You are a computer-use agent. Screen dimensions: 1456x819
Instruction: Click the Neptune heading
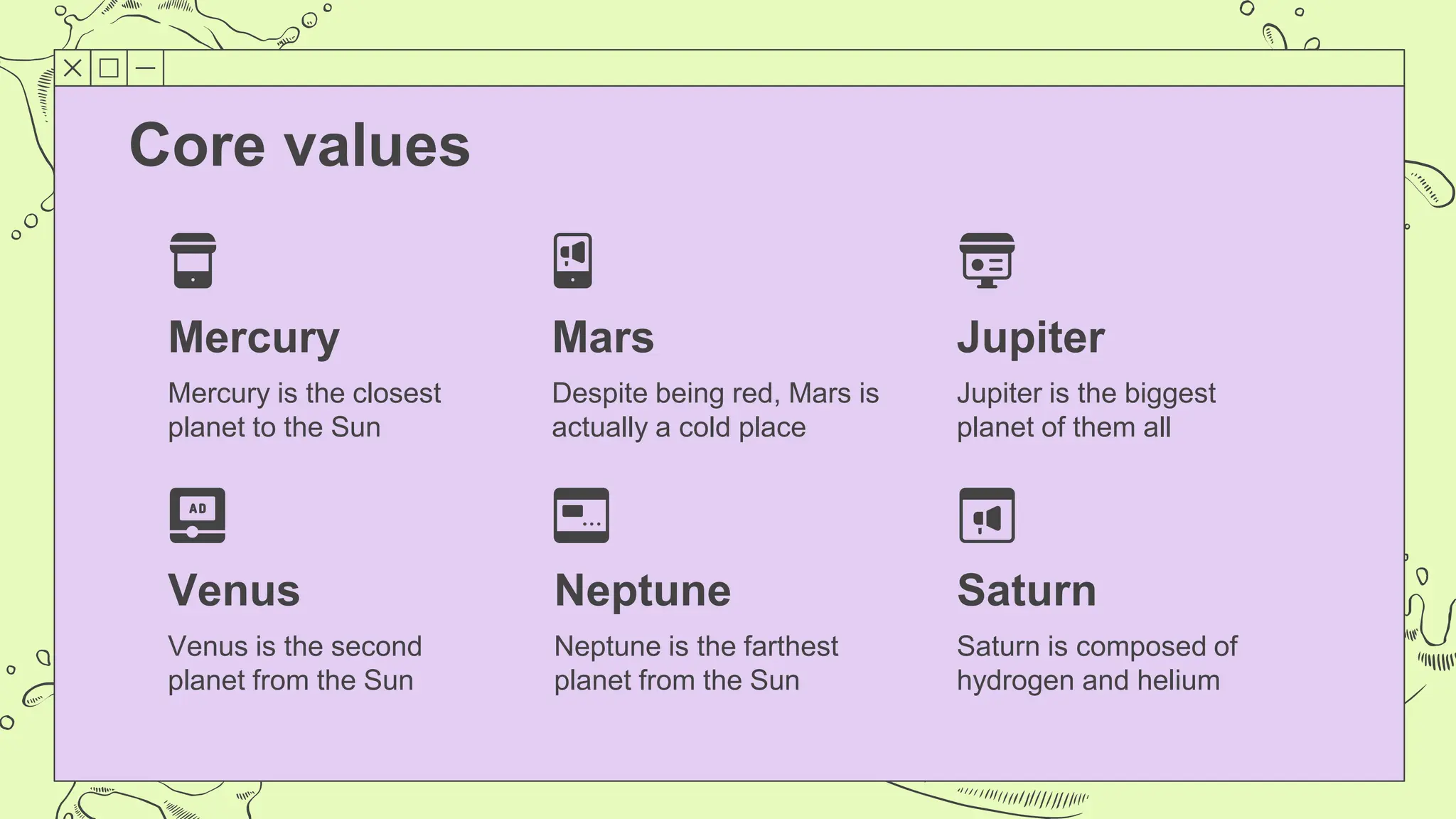(643, 591)
